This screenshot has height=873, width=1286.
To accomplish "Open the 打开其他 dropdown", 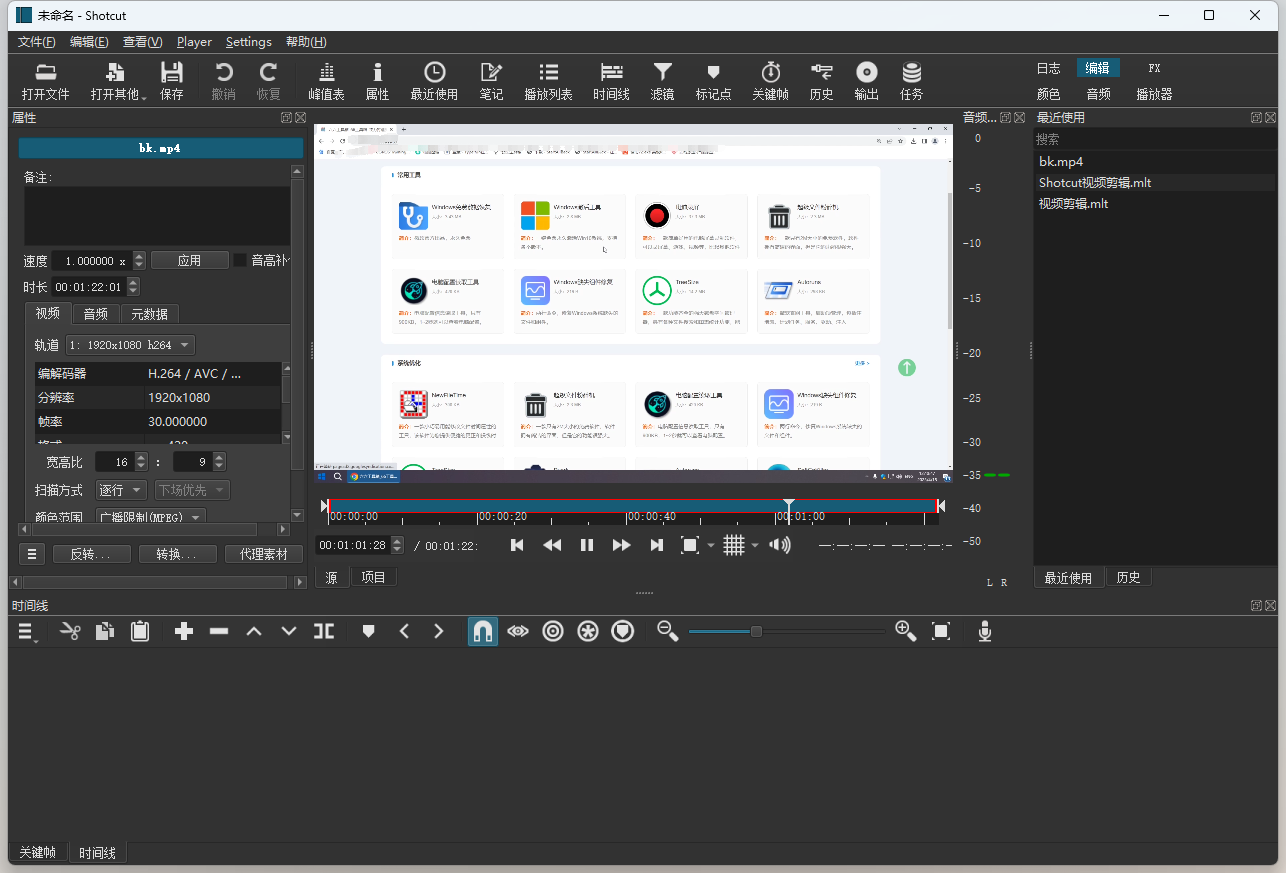I will pos(118,81).
